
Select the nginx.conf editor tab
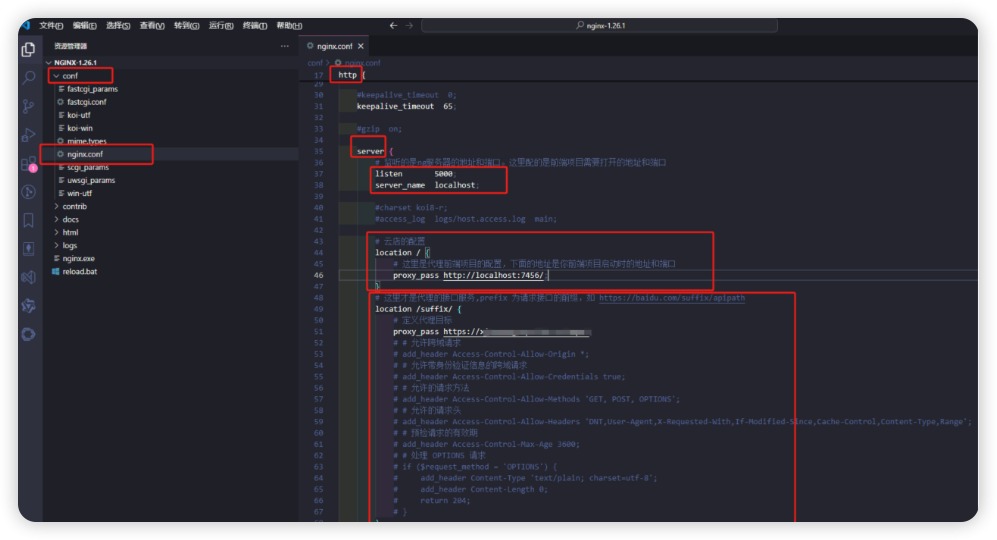[335, 46]
